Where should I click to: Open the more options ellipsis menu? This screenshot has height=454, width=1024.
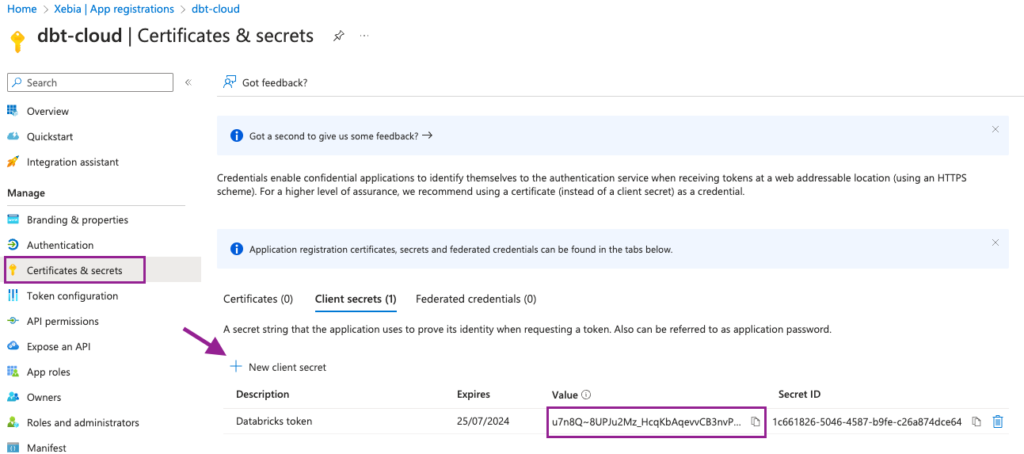[364, 35]
